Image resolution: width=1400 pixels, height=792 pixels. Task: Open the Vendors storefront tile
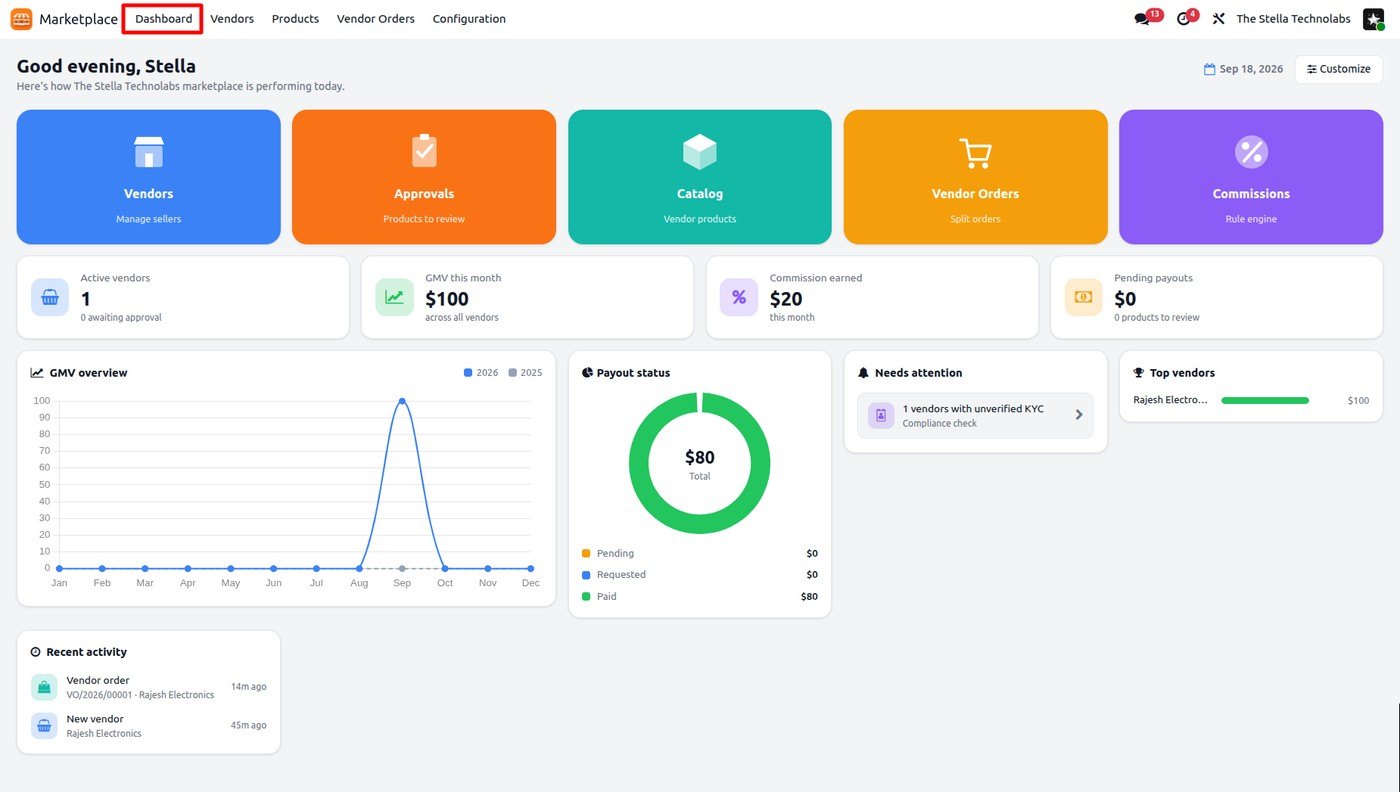(149, 177)
